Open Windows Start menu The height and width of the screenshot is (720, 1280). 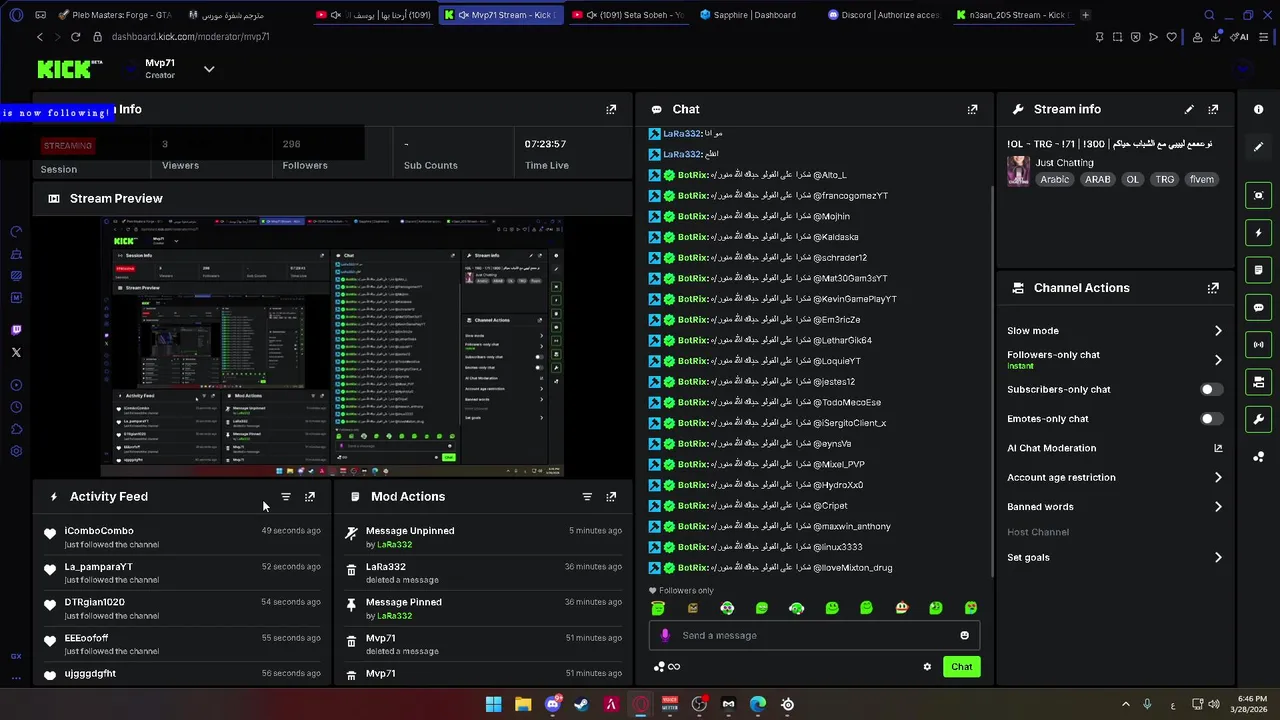coord(494,704)
